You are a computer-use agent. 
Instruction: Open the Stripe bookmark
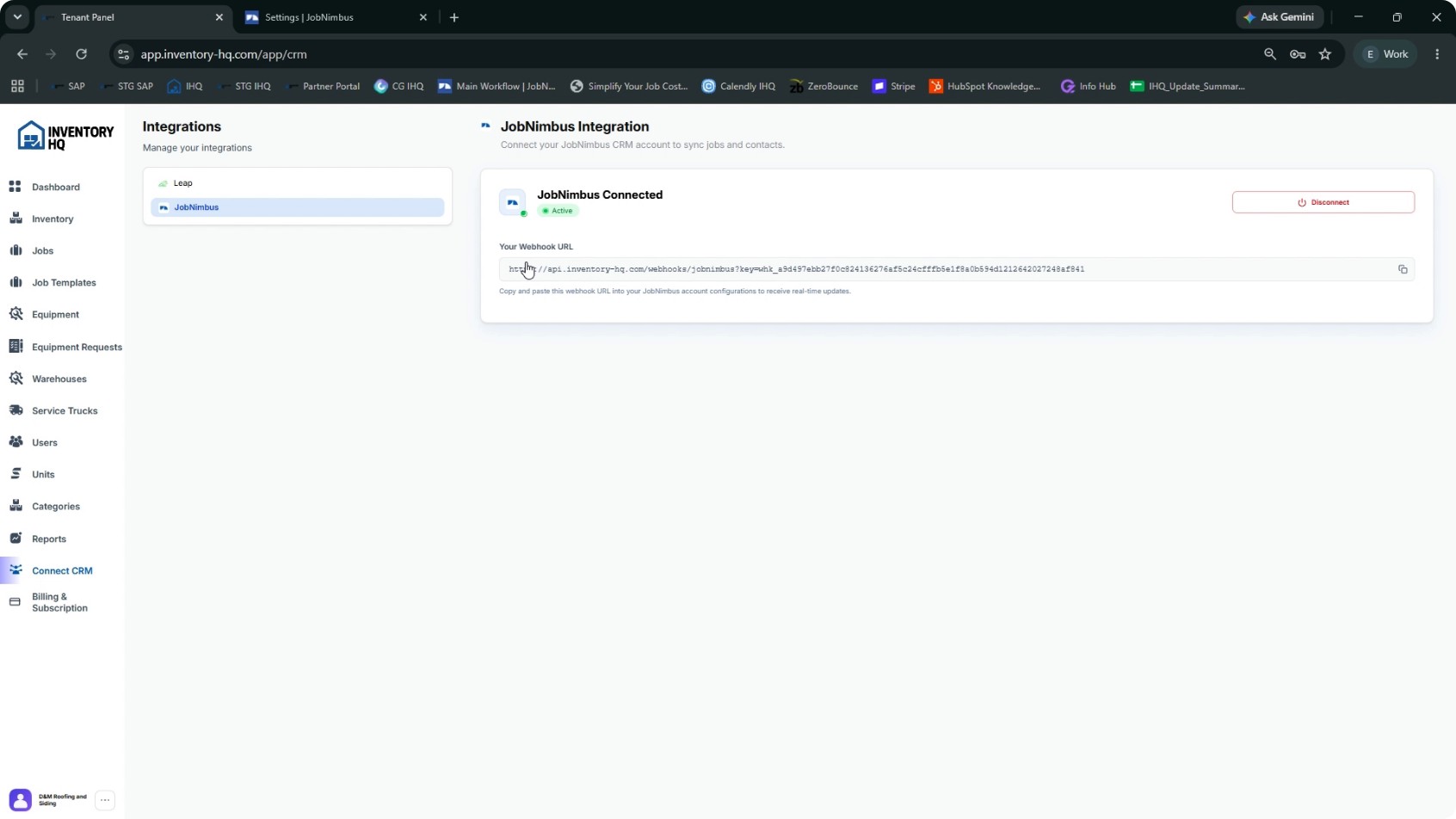(x=894, y=86)
